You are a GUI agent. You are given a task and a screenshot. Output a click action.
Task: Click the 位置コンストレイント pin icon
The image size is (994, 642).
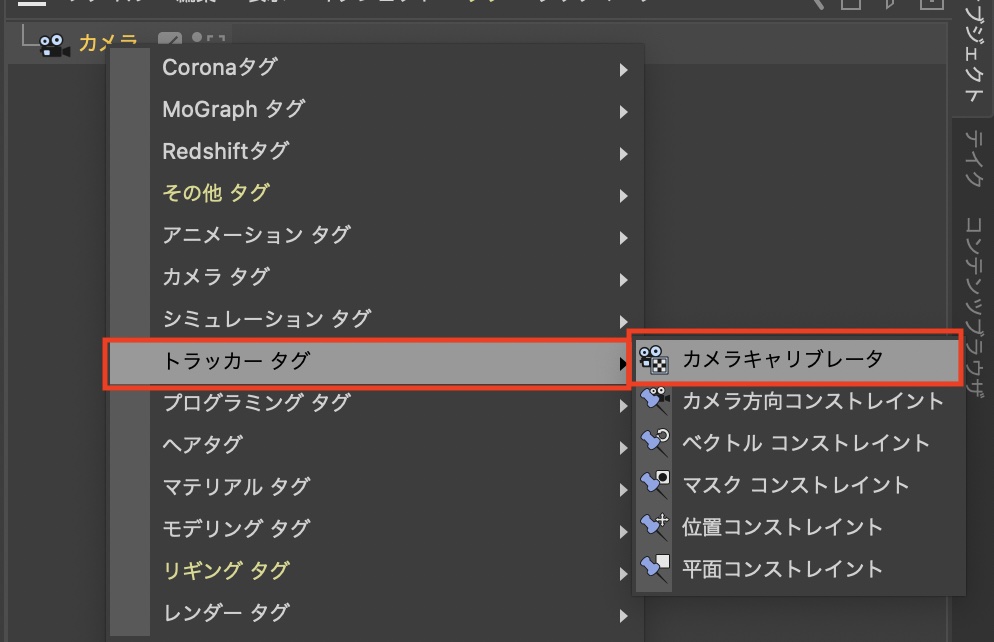(x=654, y=527)
